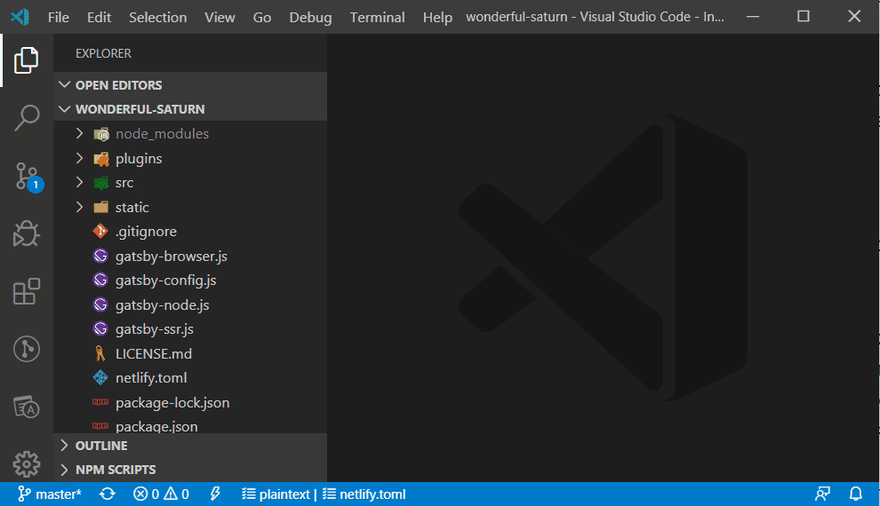Open the View menu
Viewport: 880px width, 506px height.
(219, 17)
